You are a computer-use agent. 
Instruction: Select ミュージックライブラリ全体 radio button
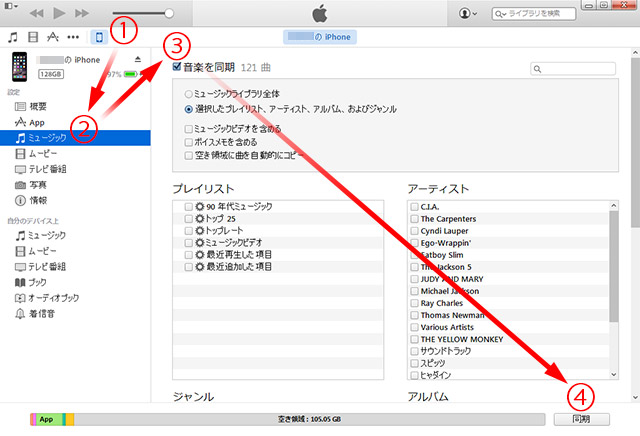click(x=190, y=93)
